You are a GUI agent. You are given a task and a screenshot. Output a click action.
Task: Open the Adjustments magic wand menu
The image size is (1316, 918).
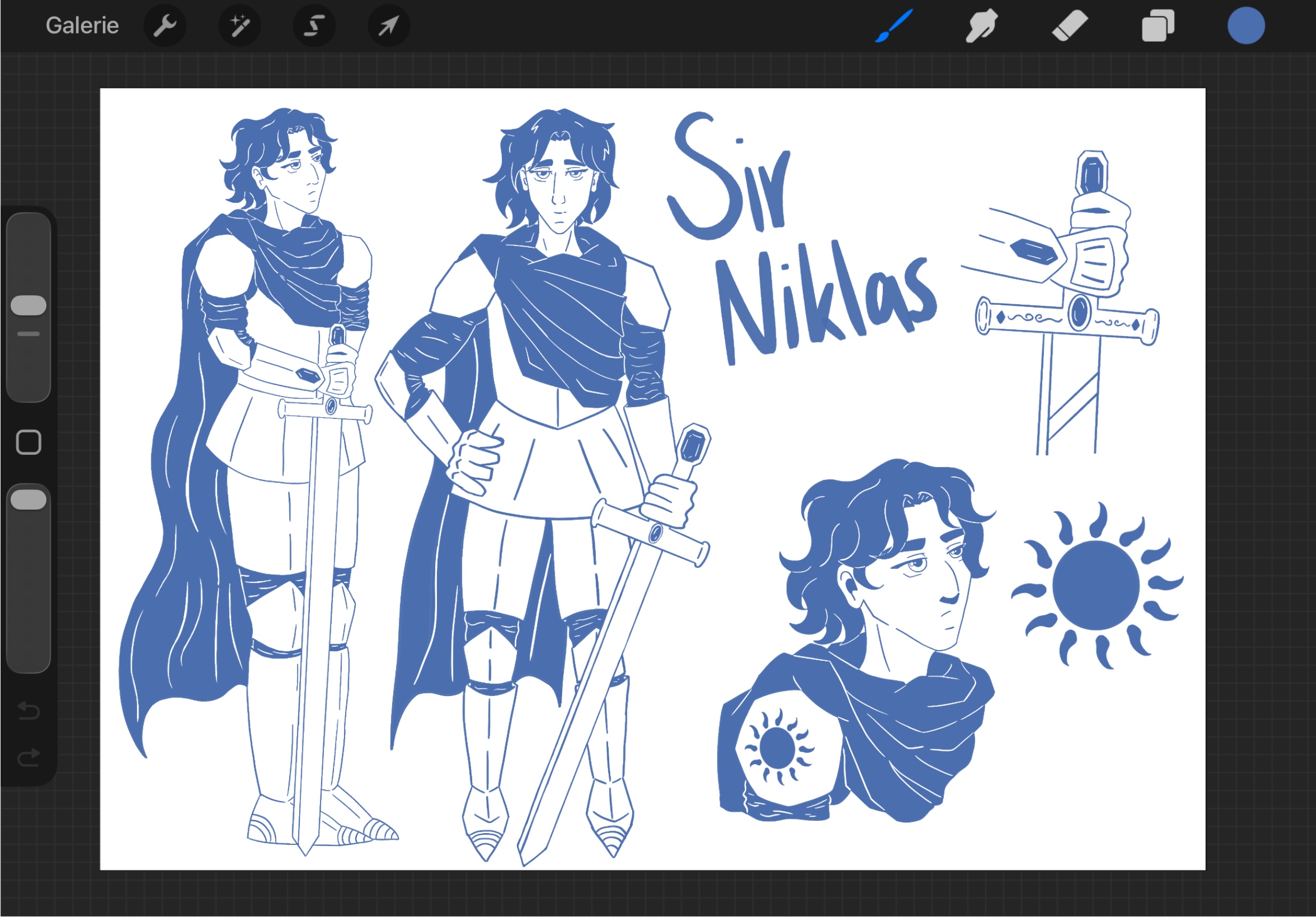240,26
